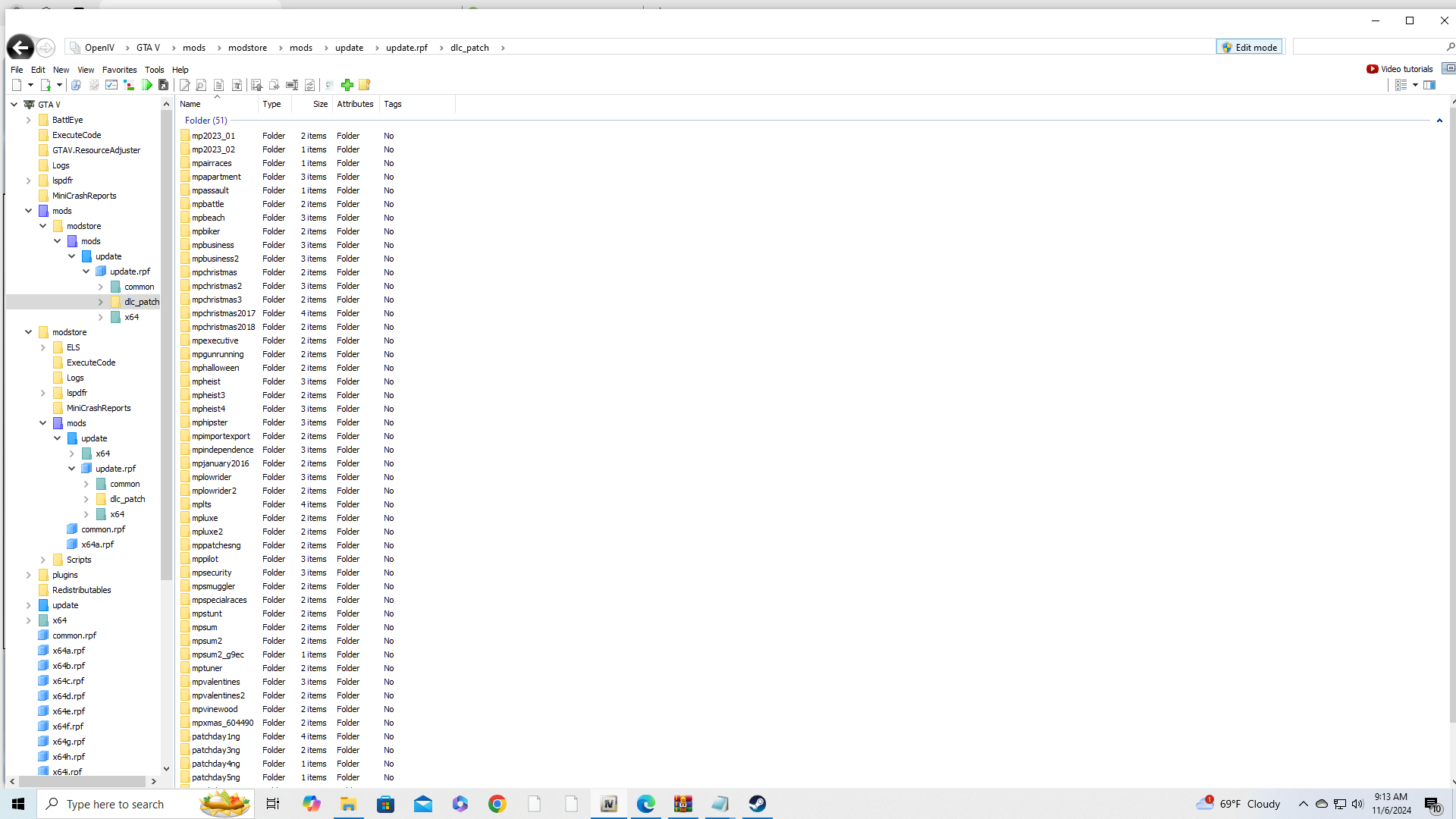Image resolution: width=1456 pixels, height=819 pixels.
Task: Click the checklist window toolbar icon
Action: tap(111, 85)
